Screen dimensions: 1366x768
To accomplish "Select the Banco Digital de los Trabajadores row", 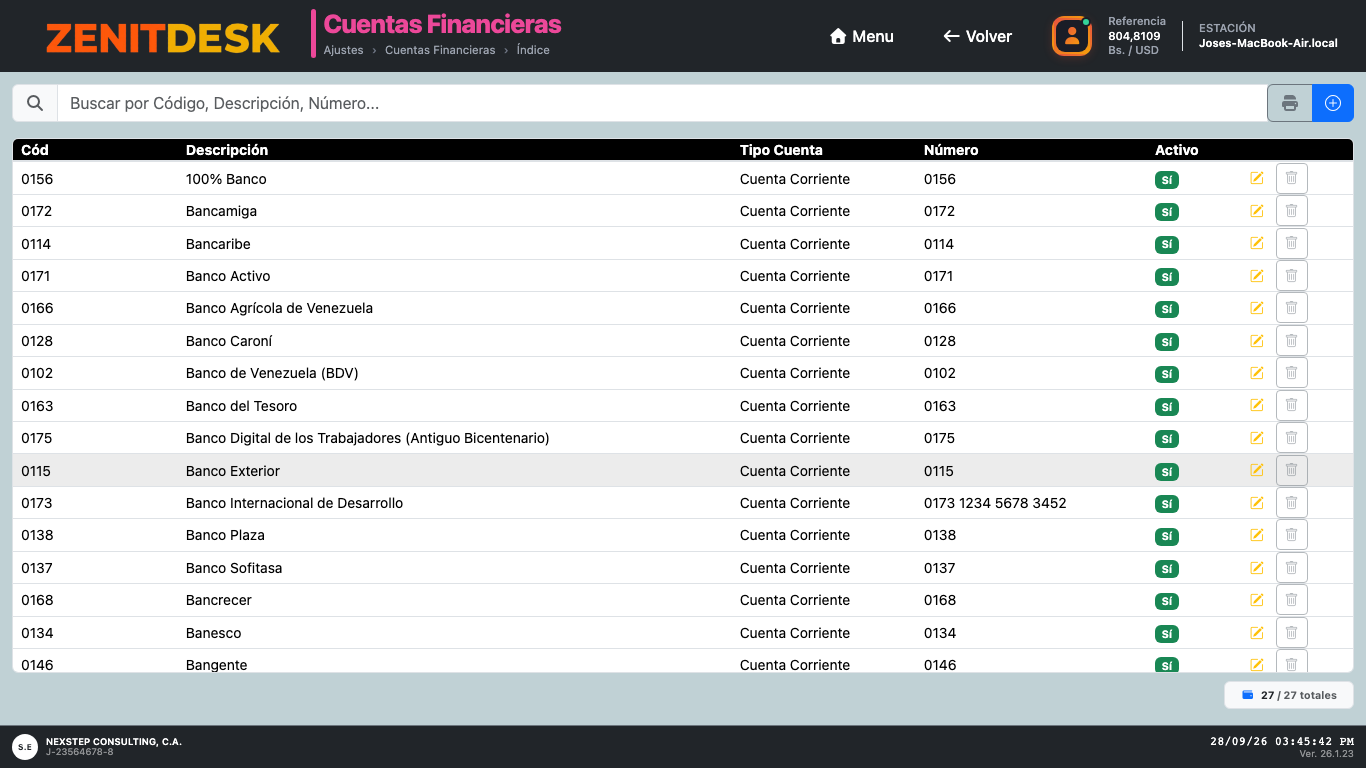I will click(683, 438).
